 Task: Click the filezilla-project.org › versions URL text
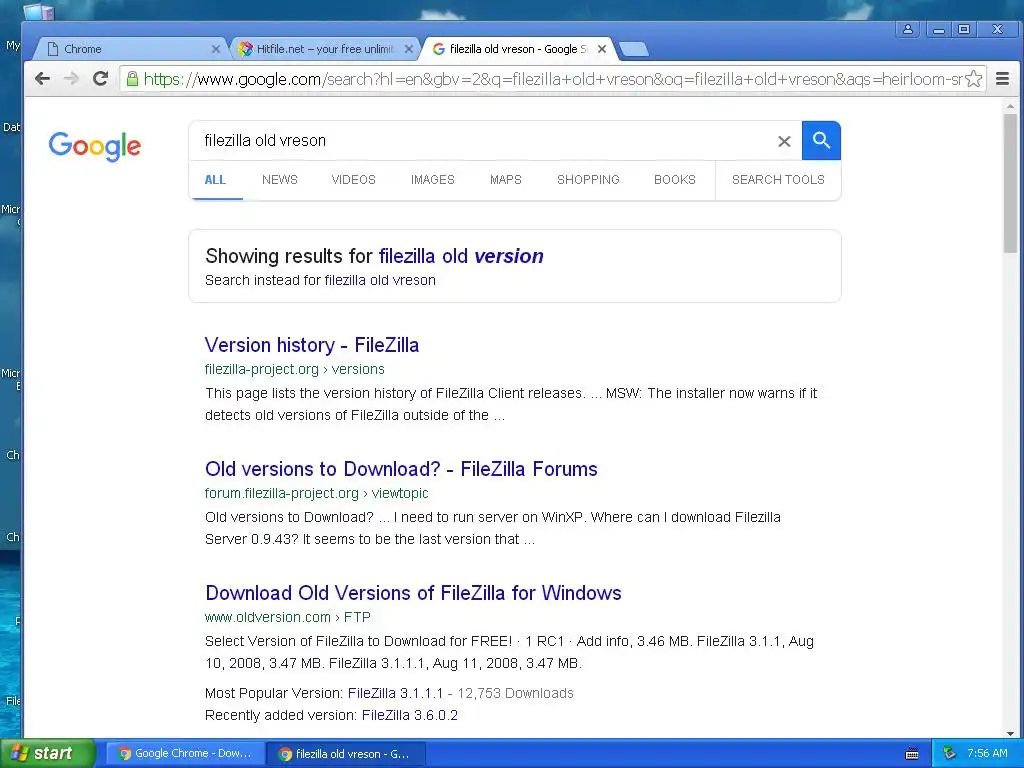pyautogui.click(x=295, y=369)
